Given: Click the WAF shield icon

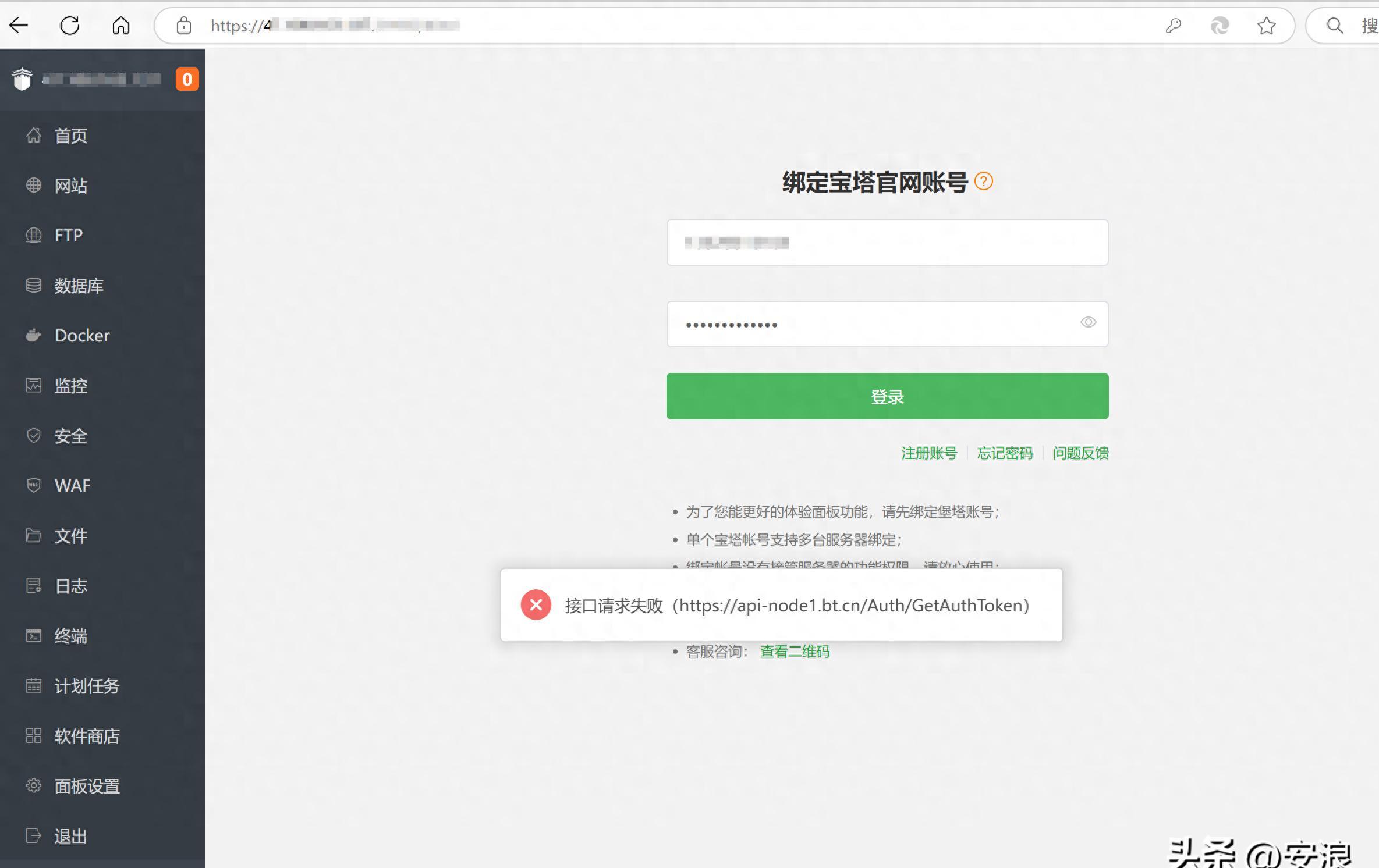Looking at the screenshot, I should point(34,485).
